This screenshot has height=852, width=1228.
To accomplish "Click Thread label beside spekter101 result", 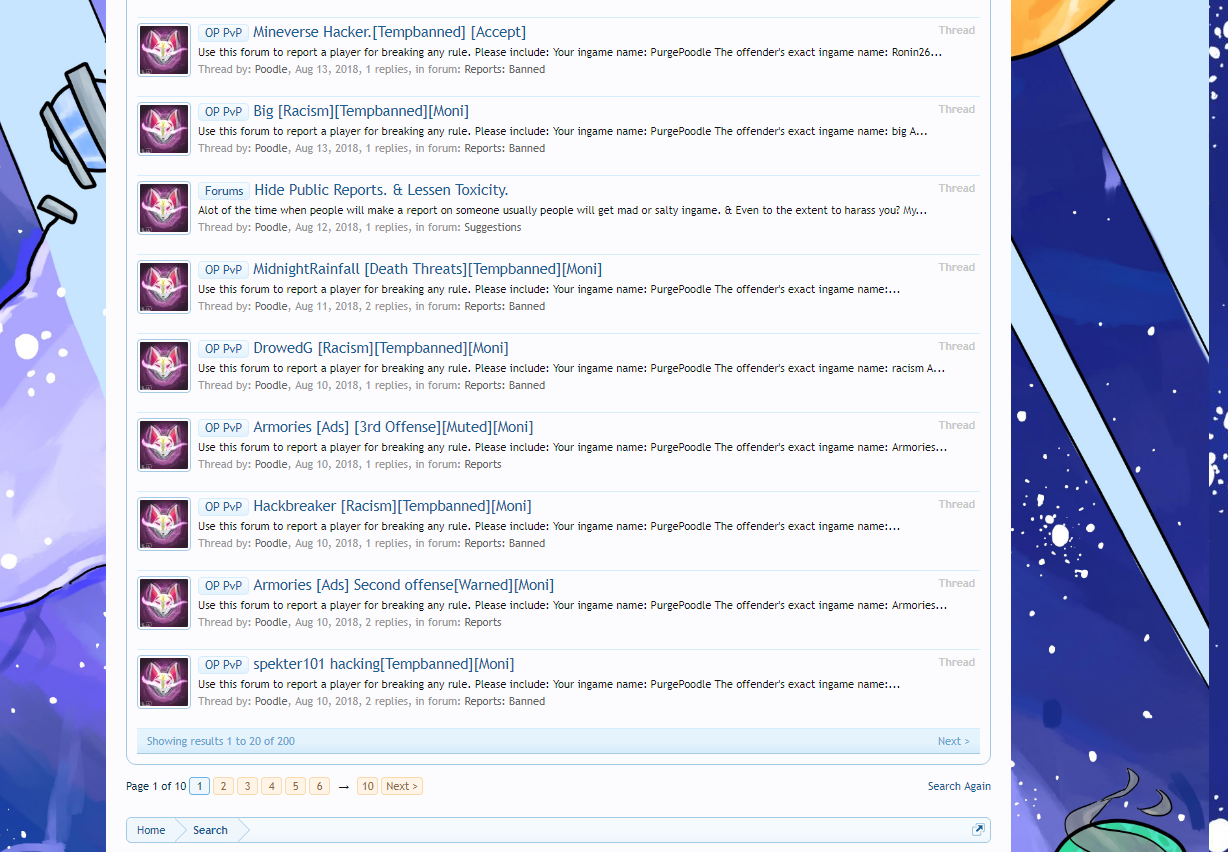I will click(x=957, y=662).
